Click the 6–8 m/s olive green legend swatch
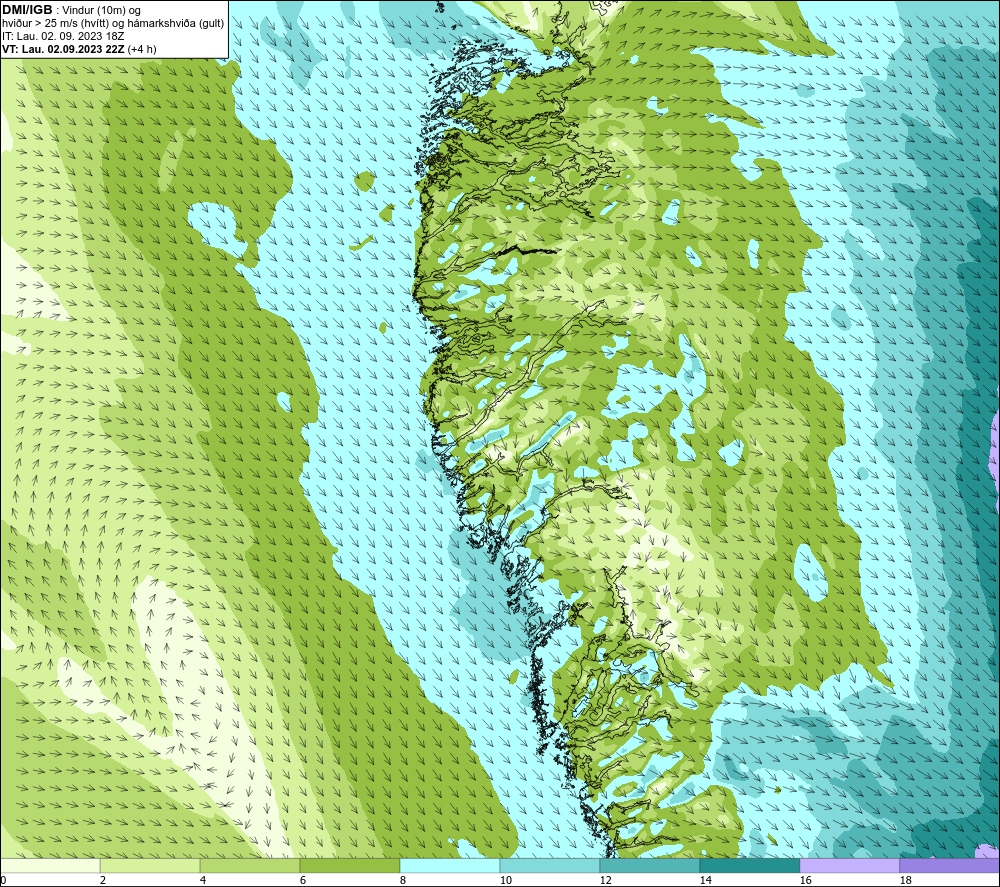Image resolution: width=1000 pixels, height=887 pixels. (349, 865)
